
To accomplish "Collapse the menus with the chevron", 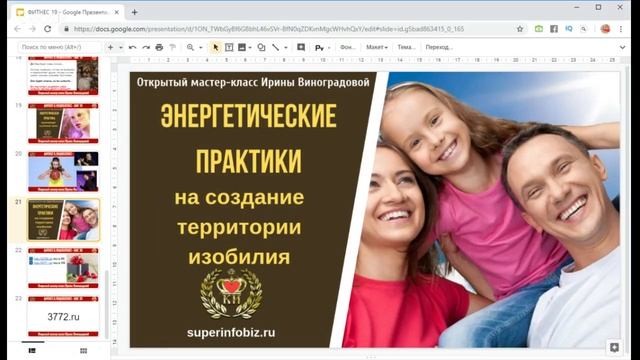I will [x=622, y=47].
